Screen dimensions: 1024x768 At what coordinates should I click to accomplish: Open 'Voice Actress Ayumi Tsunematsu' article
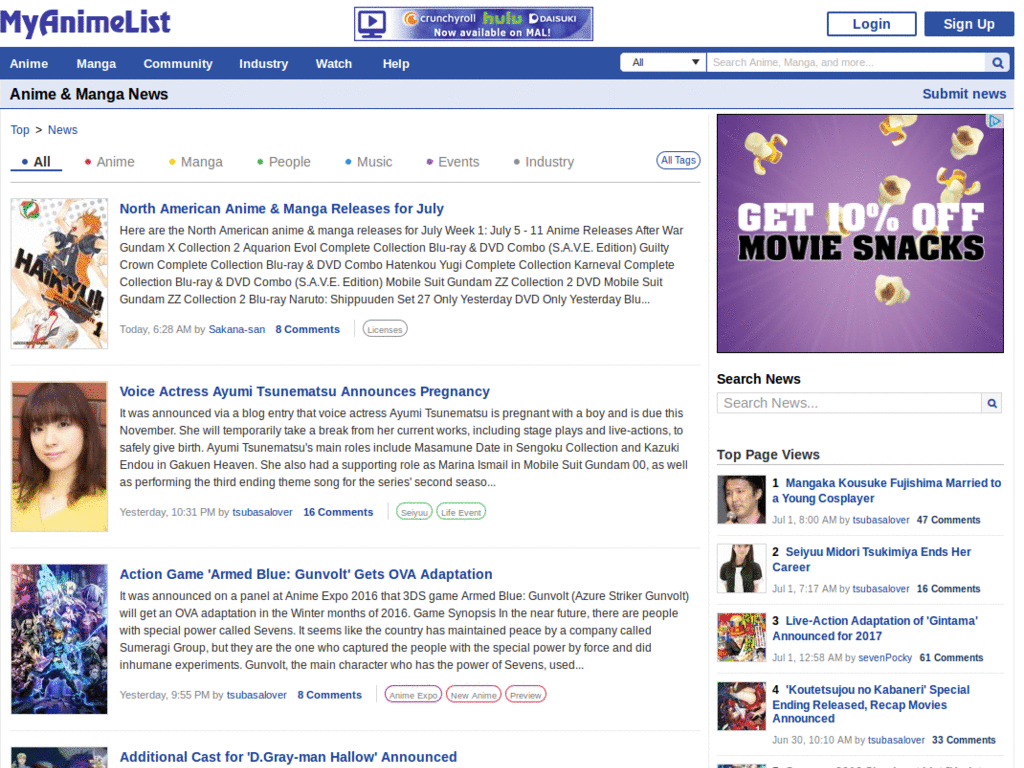click(304, 392)
